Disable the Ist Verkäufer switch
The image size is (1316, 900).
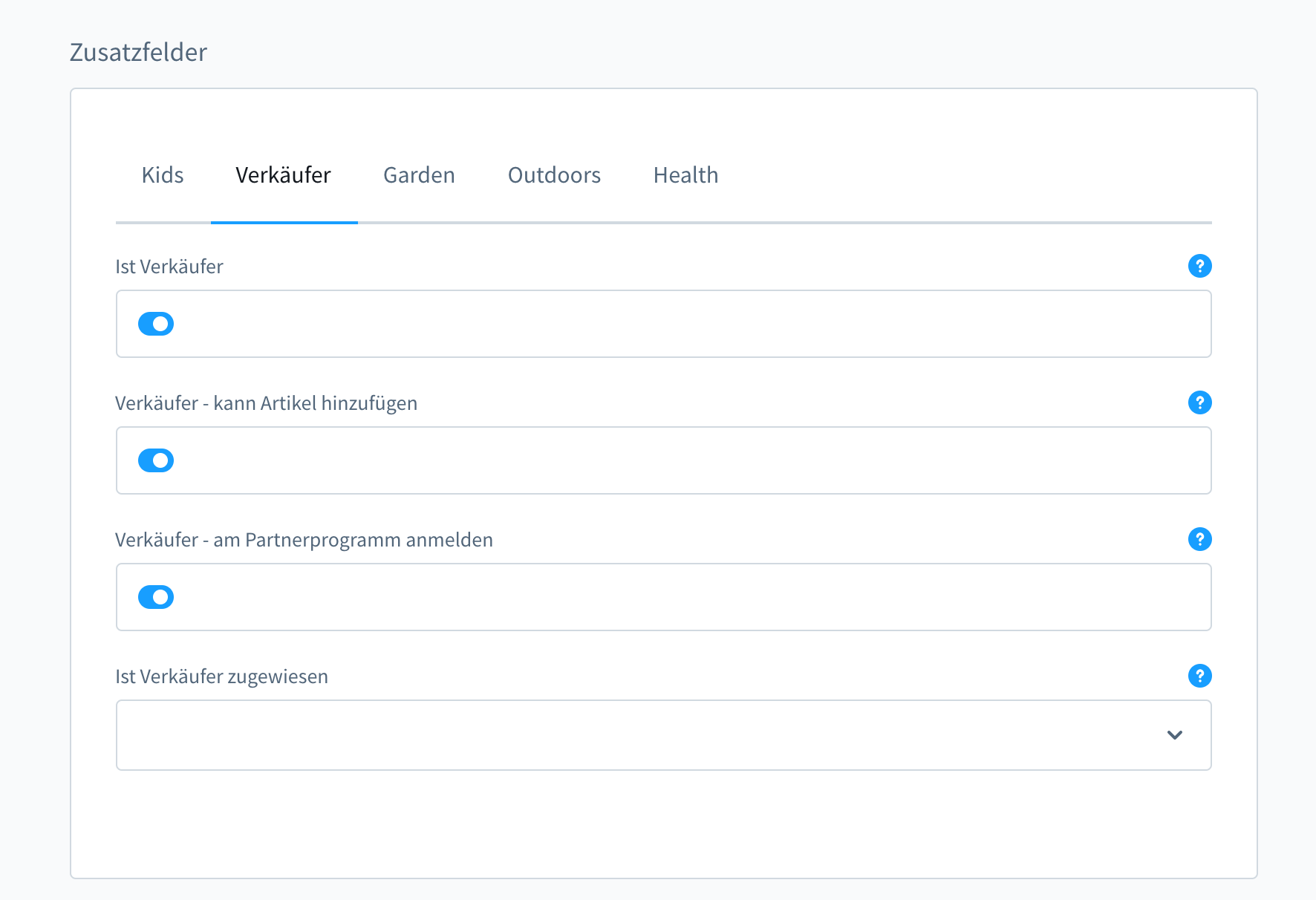click(156, 324)
